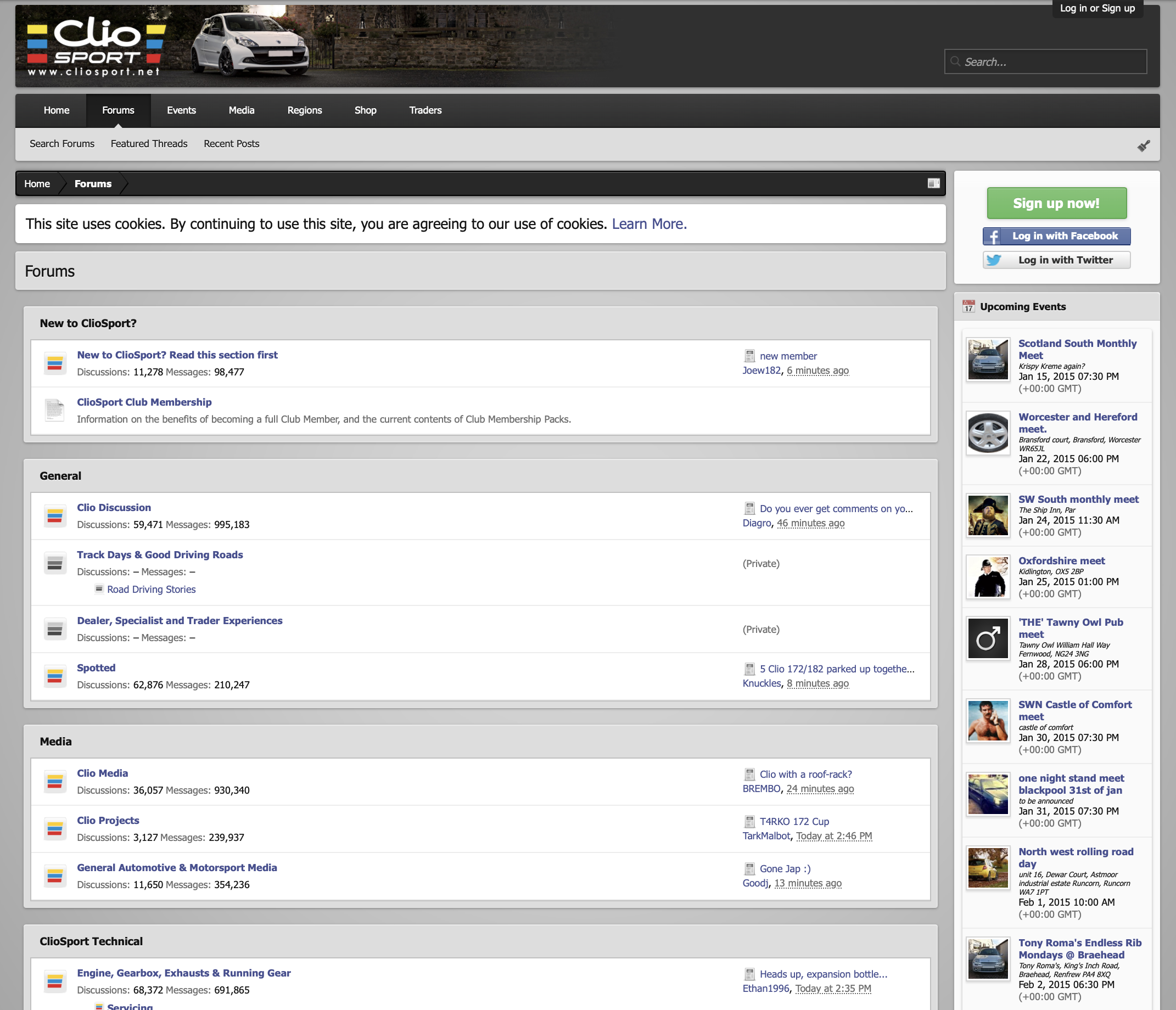Open the Regions menu item

click(304, 110)
